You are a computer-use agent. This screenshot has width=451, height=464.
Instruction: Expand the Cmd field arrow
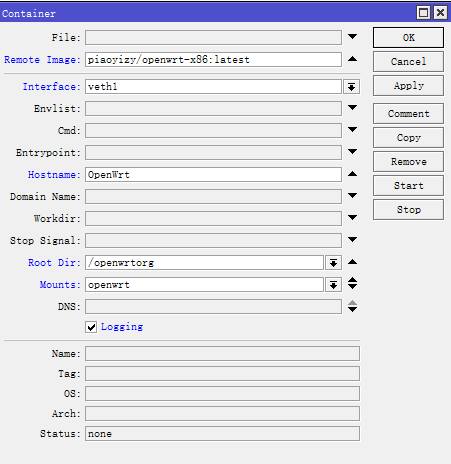(x=352, y=129)
